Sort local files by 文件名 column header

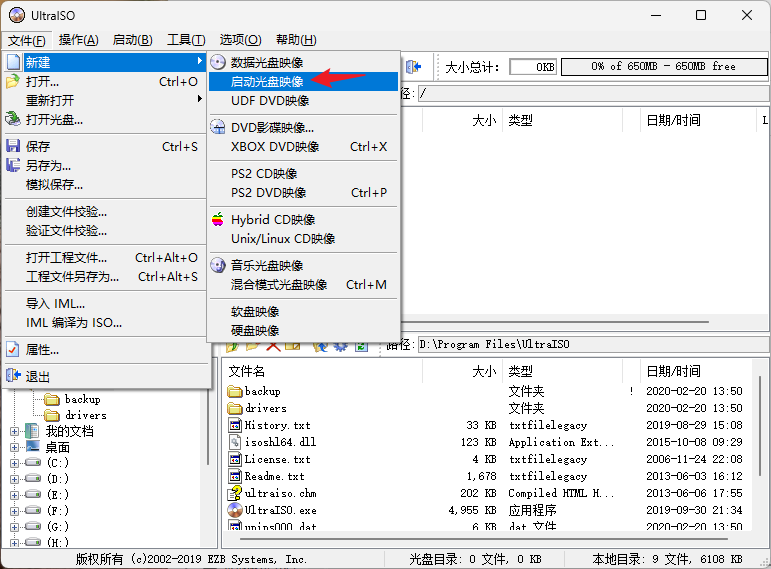[x=323, y=371]
